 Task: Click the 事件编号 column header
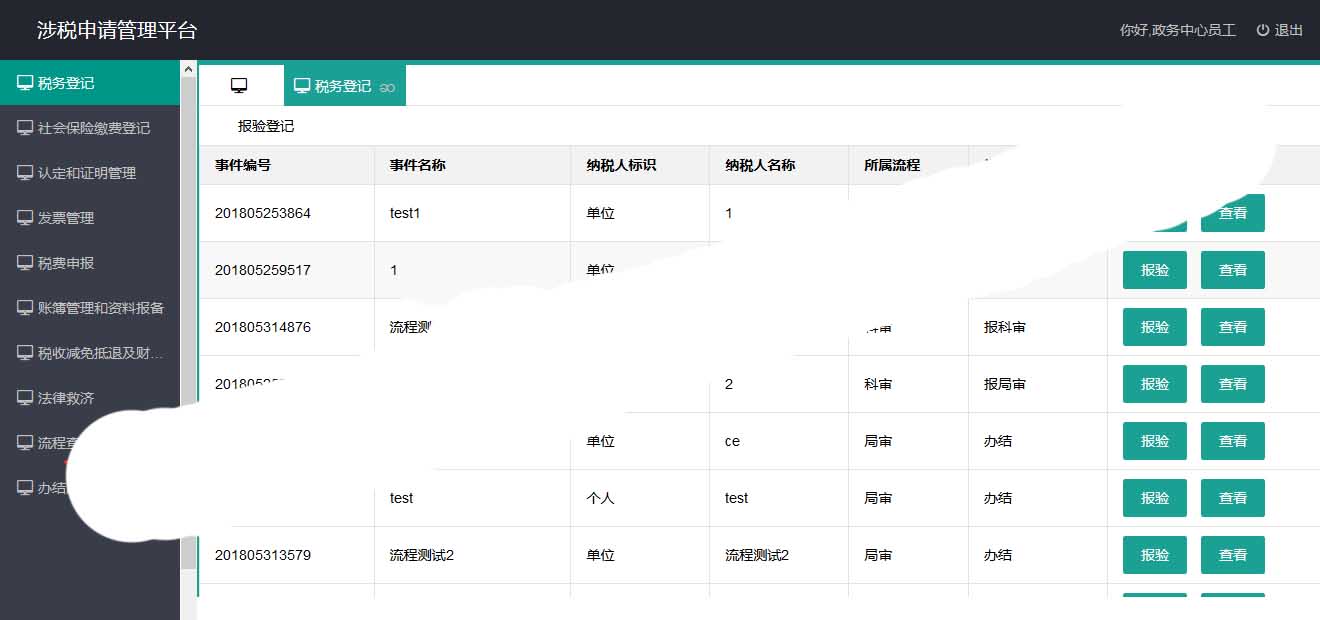243,165
